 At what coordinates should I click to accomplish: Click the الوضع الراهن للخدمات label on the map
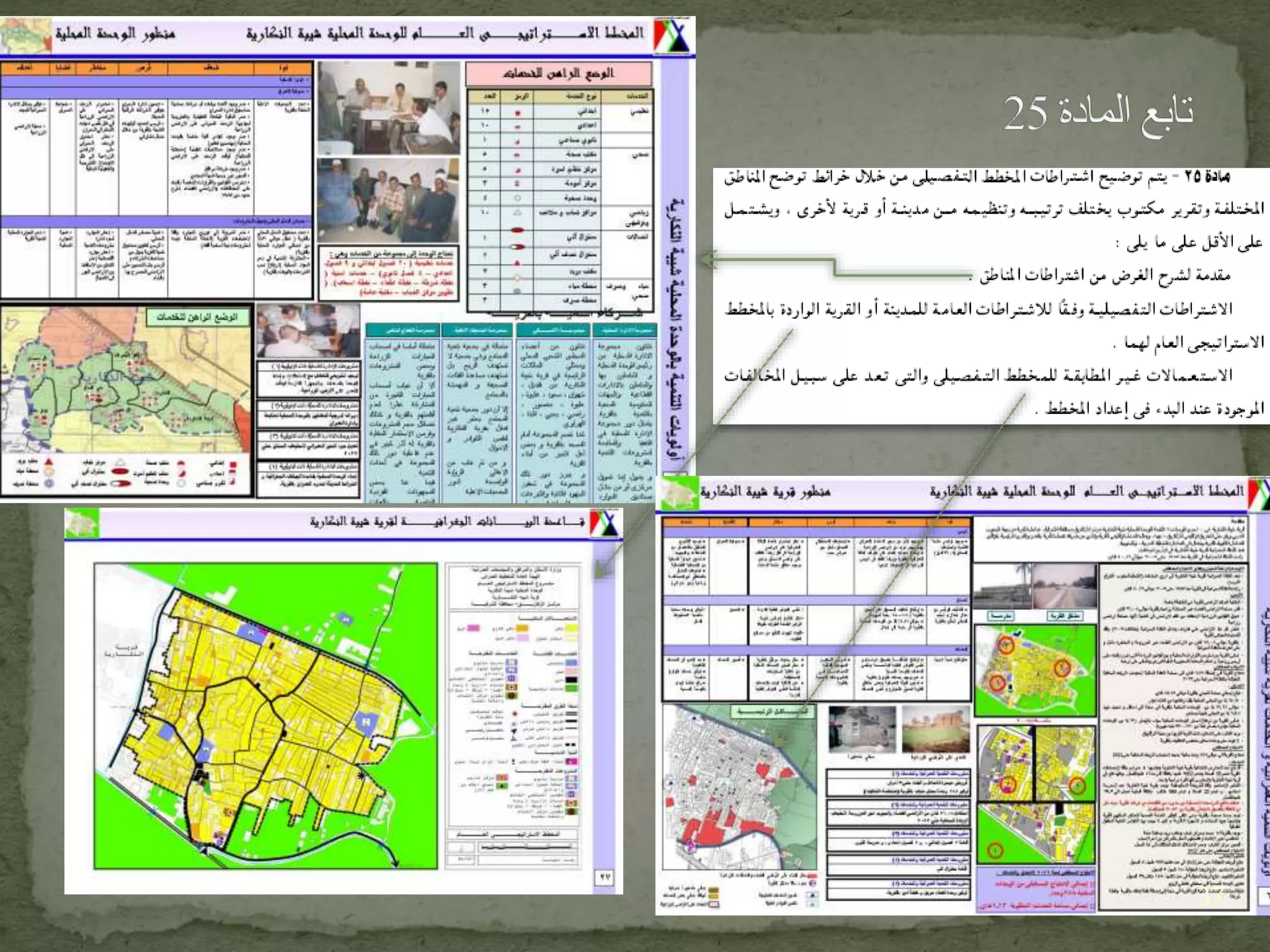click(x=197, y=317)
